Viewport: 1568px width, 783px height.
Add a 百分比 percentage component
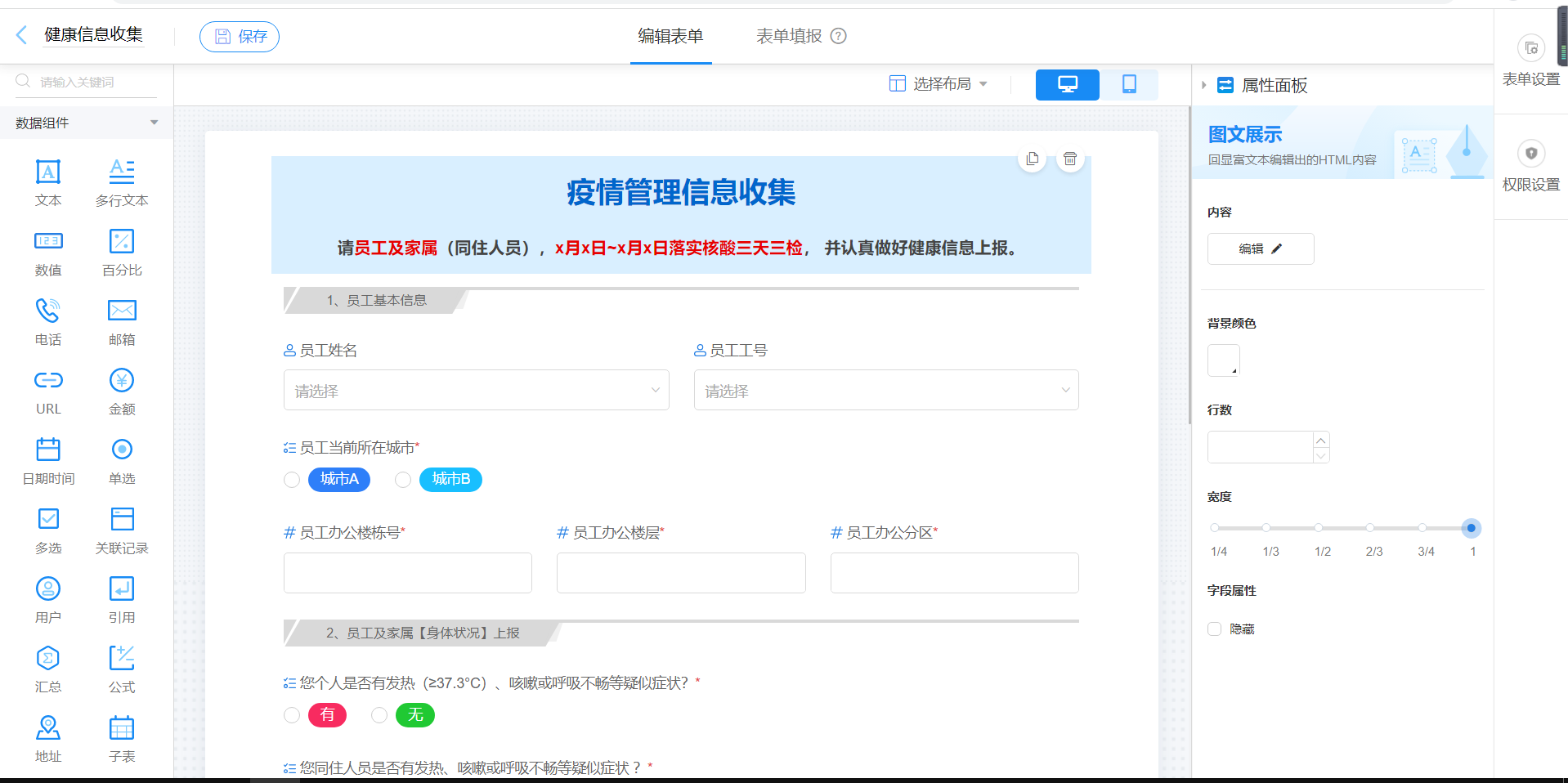pos(122,253)
